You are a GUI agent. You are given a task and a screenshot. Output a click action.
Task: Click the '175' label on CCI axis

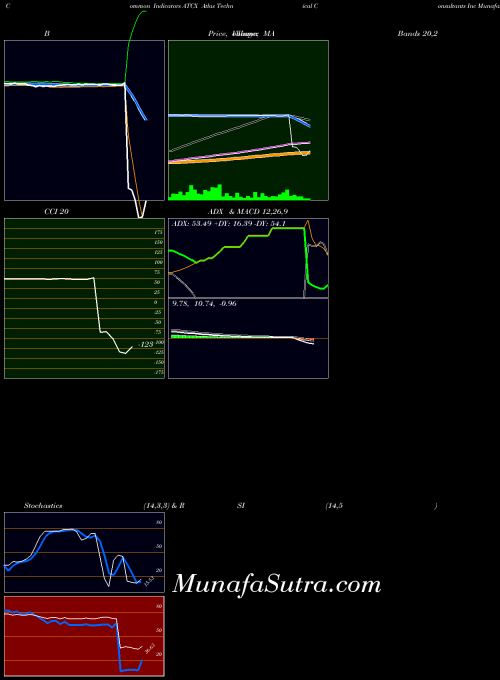pyautogui.click(x=158, y=232)
